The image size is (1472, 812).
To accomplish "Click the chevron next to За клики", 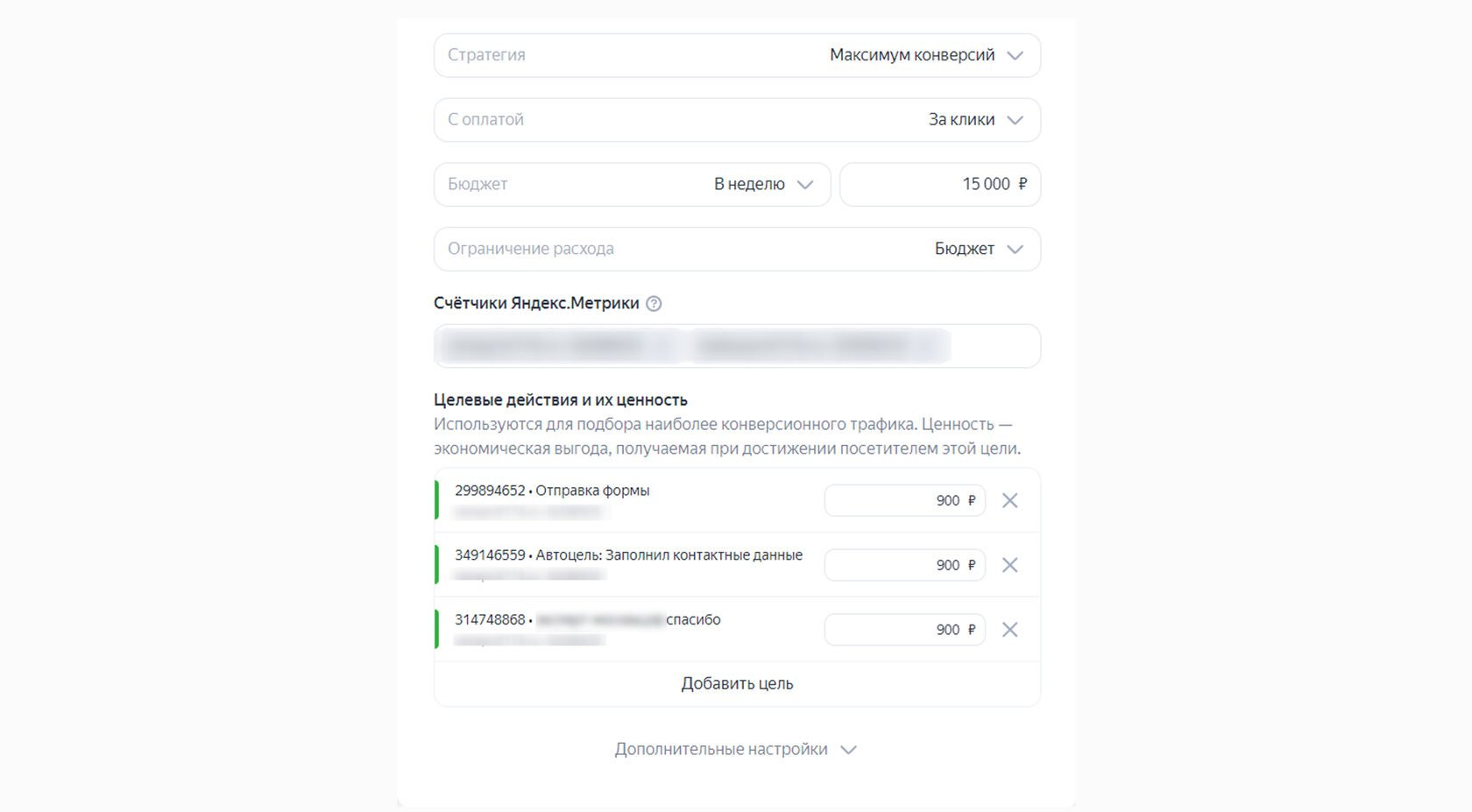I will click(1016, 121).
